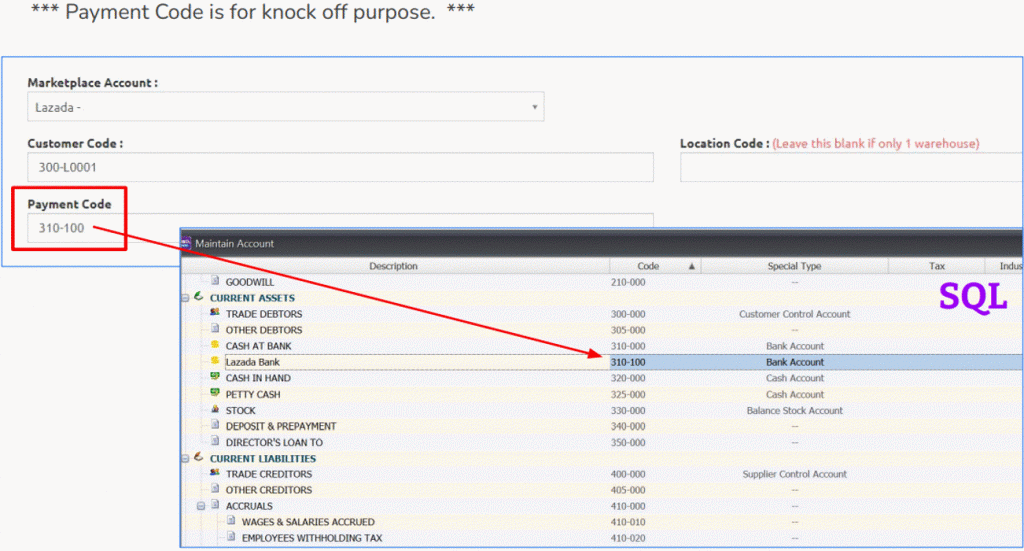Select the WAGES & SALARIES ACCRUED account

coord(308,522)
